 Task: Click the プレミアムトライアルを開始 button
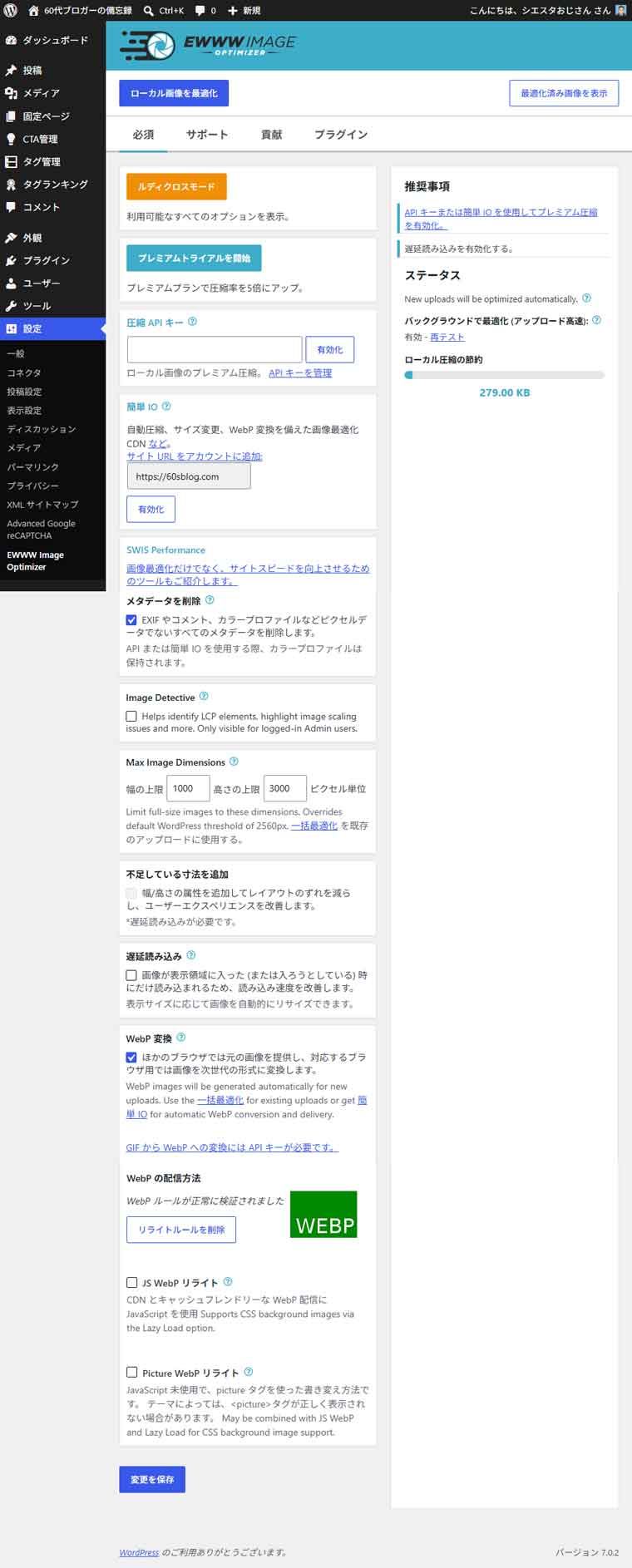click(194, 258)
